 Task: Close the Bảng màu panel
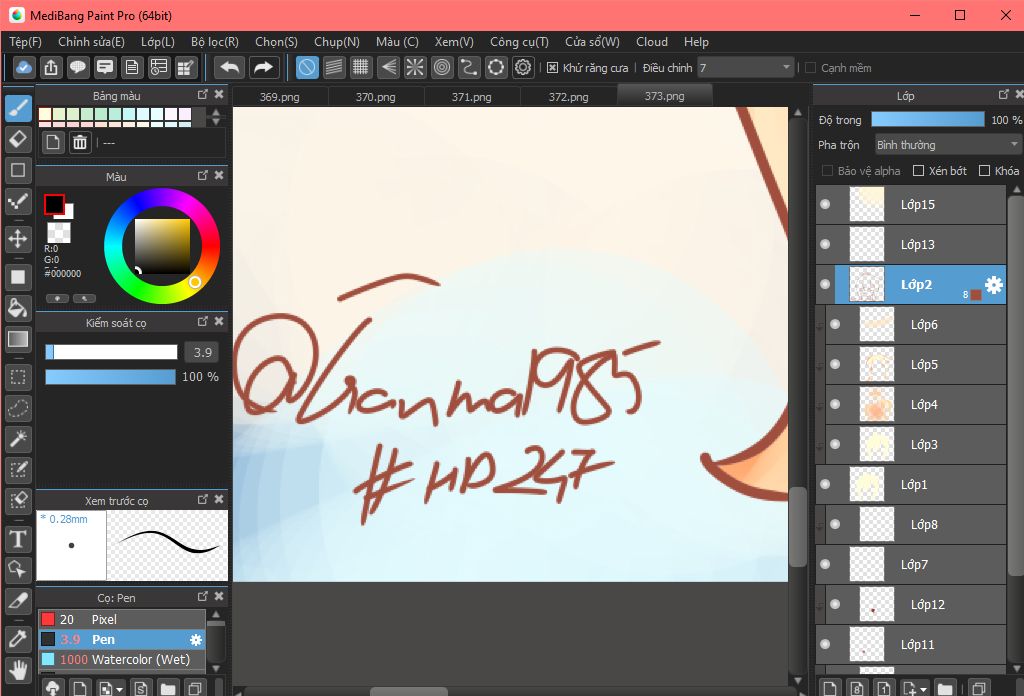tap(219, 95)
